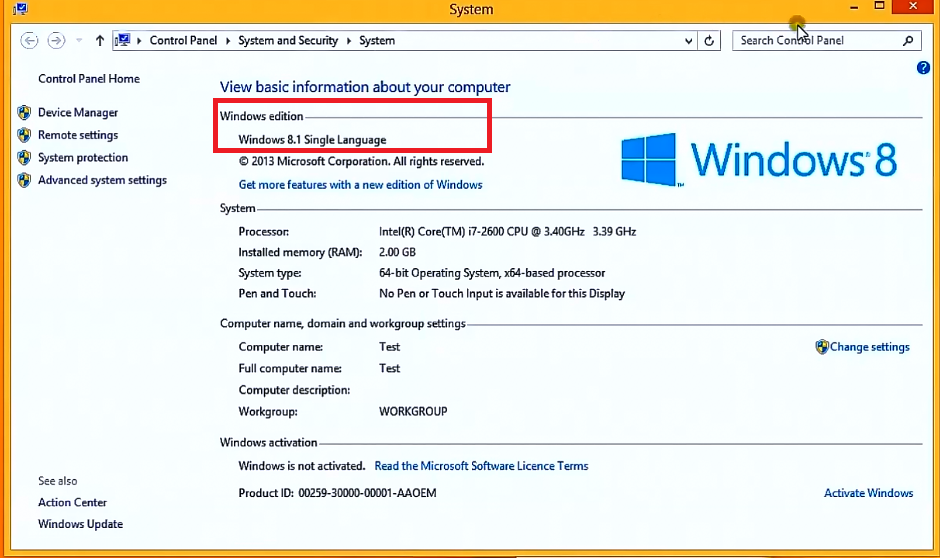Click the Change settings shield icon
The width and height of the screenshot is (940, 558).
822,346
